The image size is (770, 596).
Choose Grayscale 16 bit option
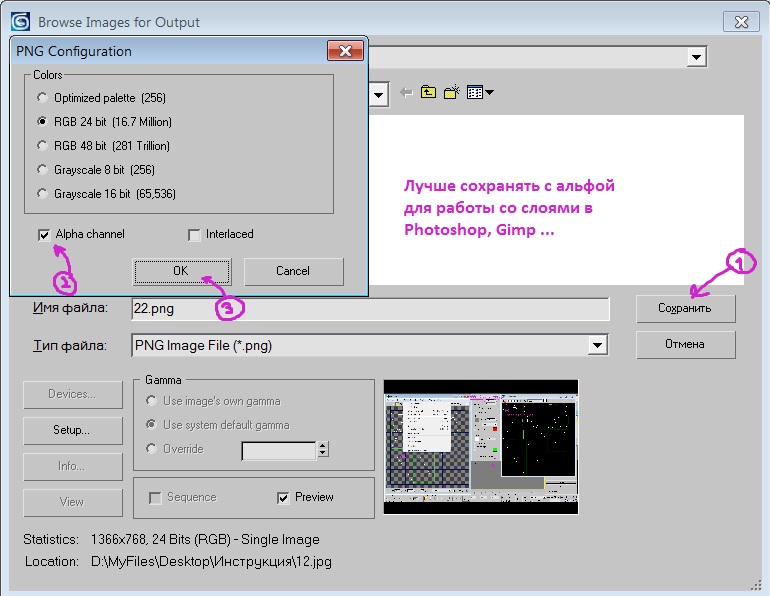point(42,194)
